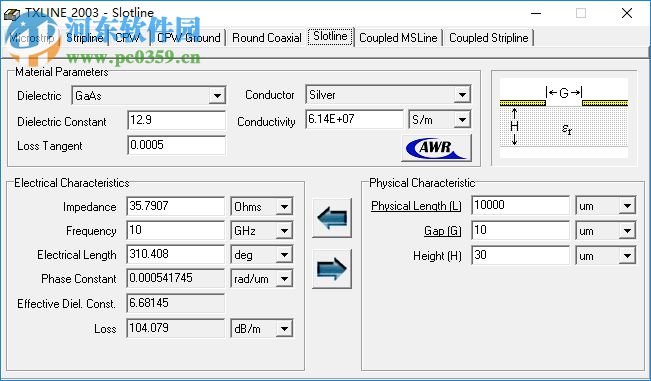Click the Loss Tangent field
This screenshot has height=381, width=651.
point(176,145)
